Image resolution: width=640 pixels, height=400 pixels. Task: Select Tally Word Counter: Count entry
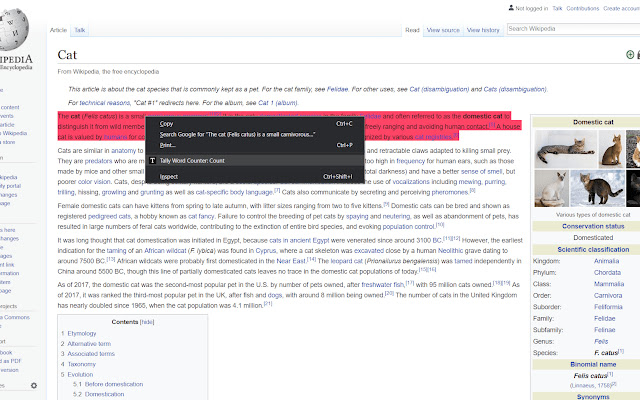(255, 160)
